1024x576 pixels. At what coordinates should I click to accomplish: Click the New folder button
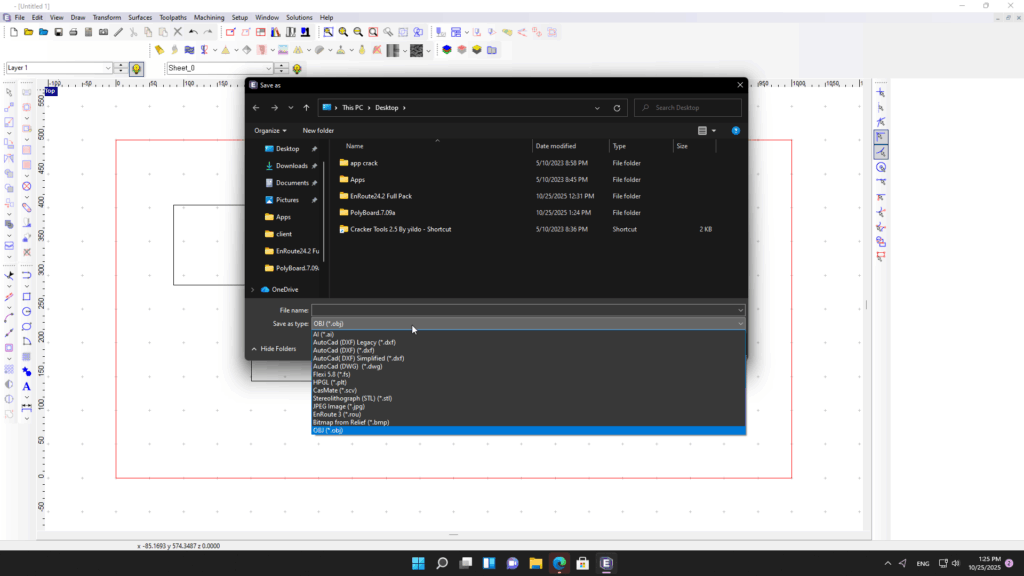click(318, 130)
